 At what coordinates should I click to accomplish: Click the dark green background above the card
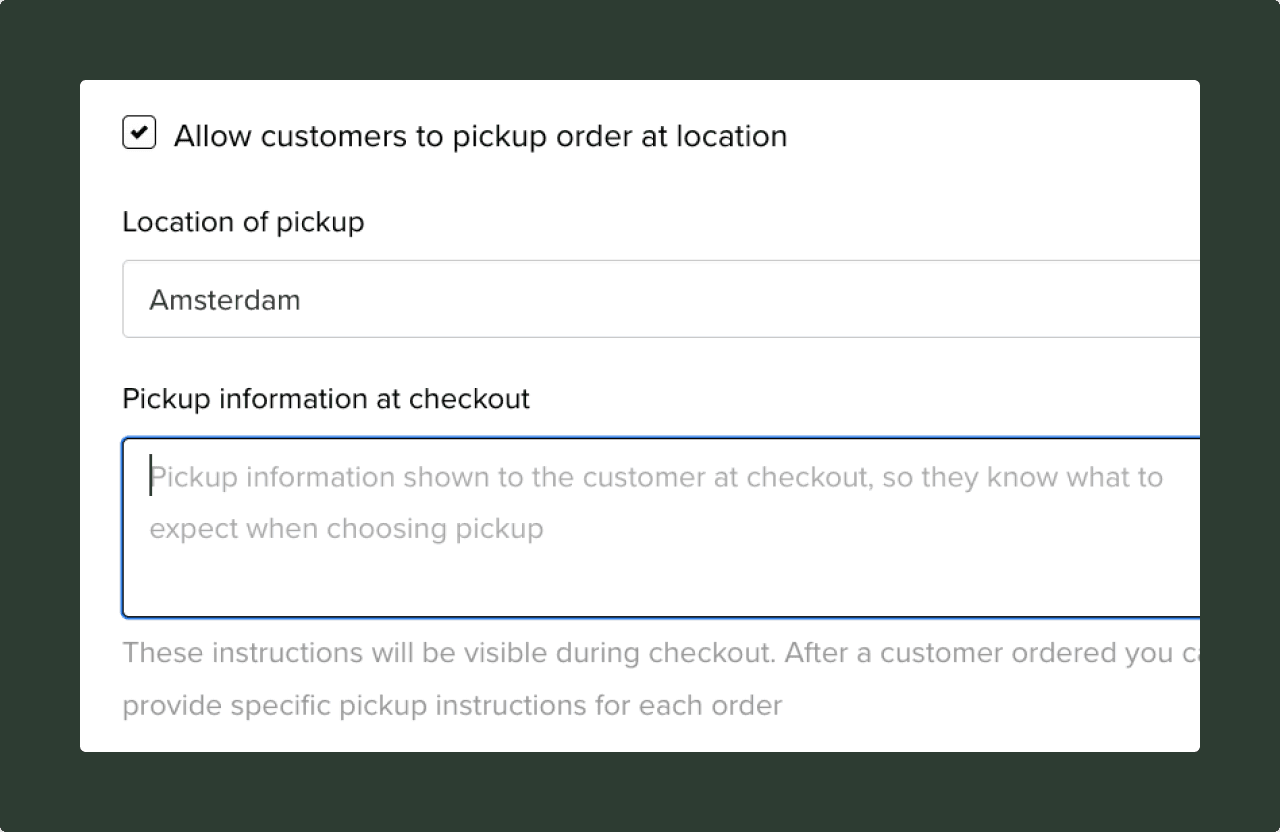[640, 38]
